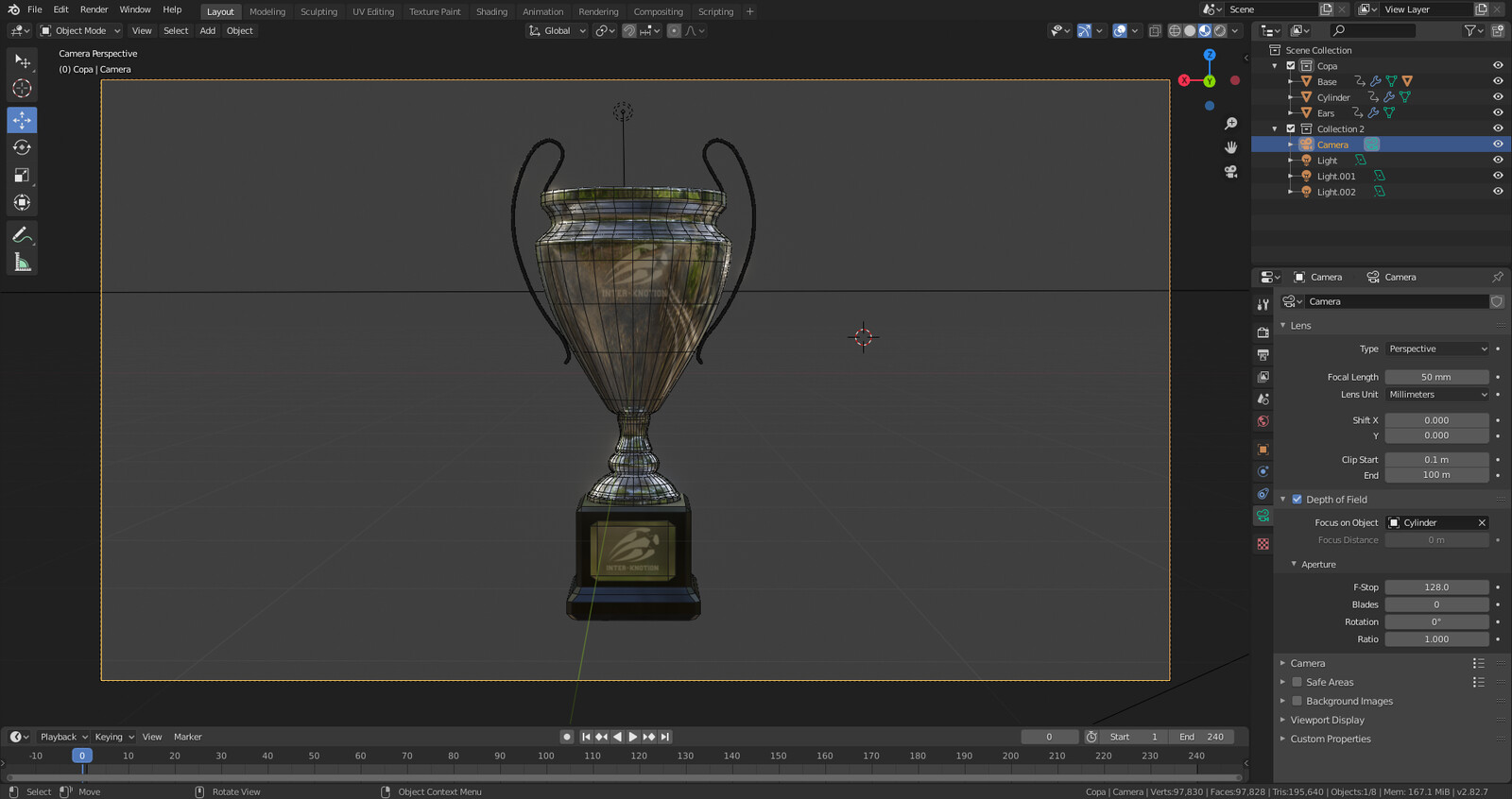Switch to the UV Editing workspace tab
Viewport: 1512px width, 799px height.
pos(373,12)
